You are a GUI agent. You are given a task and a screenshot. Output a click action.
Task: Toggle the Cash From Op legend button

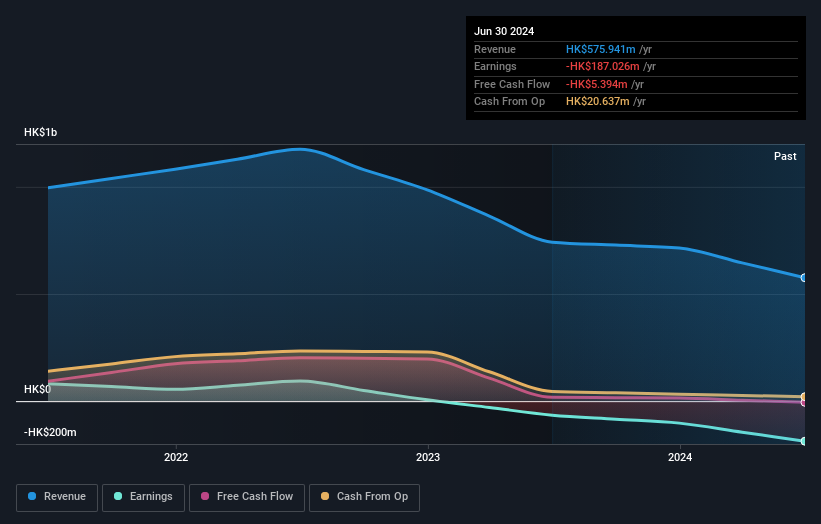(x=364, y=497)
